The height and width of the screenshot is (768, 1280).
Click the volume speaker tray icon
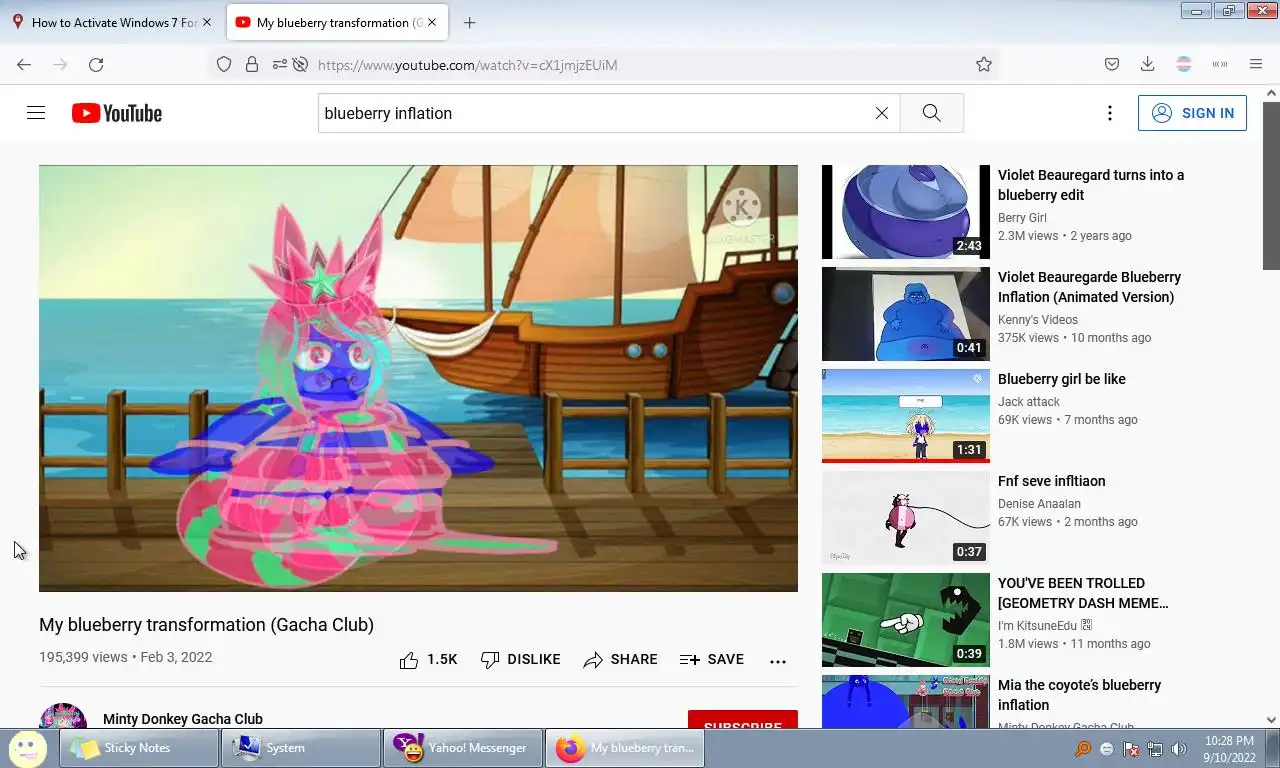1179,749
